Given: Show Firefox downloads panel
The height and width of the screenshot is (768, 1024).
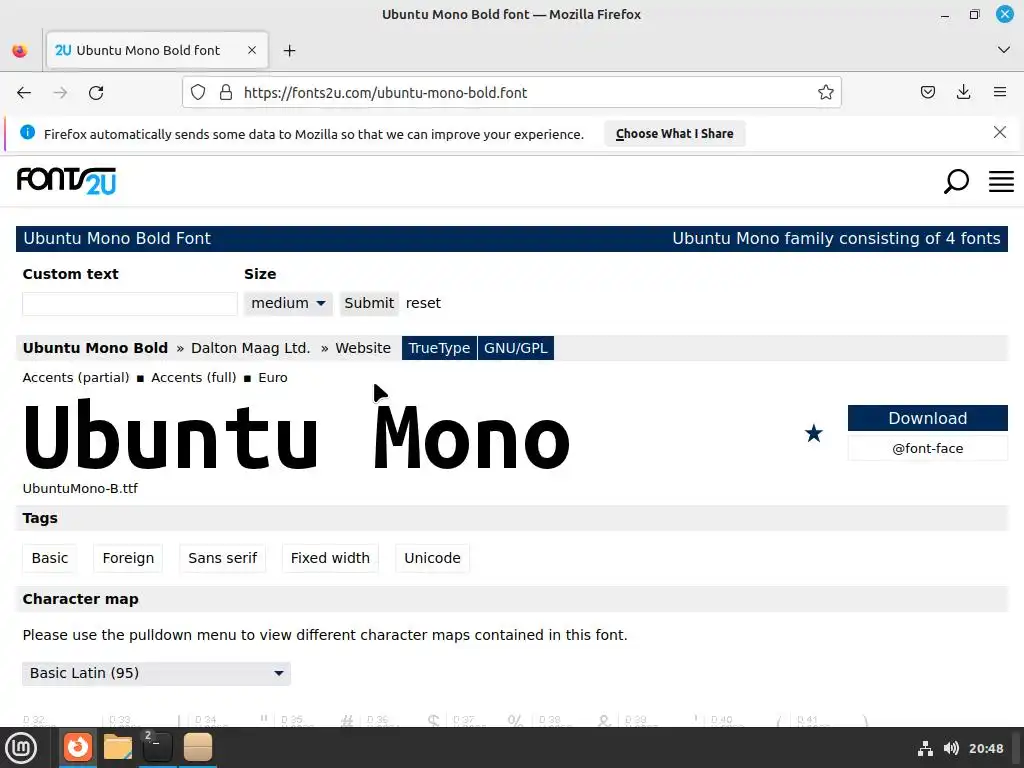Looking at the screenshot, I should (963, 93).
